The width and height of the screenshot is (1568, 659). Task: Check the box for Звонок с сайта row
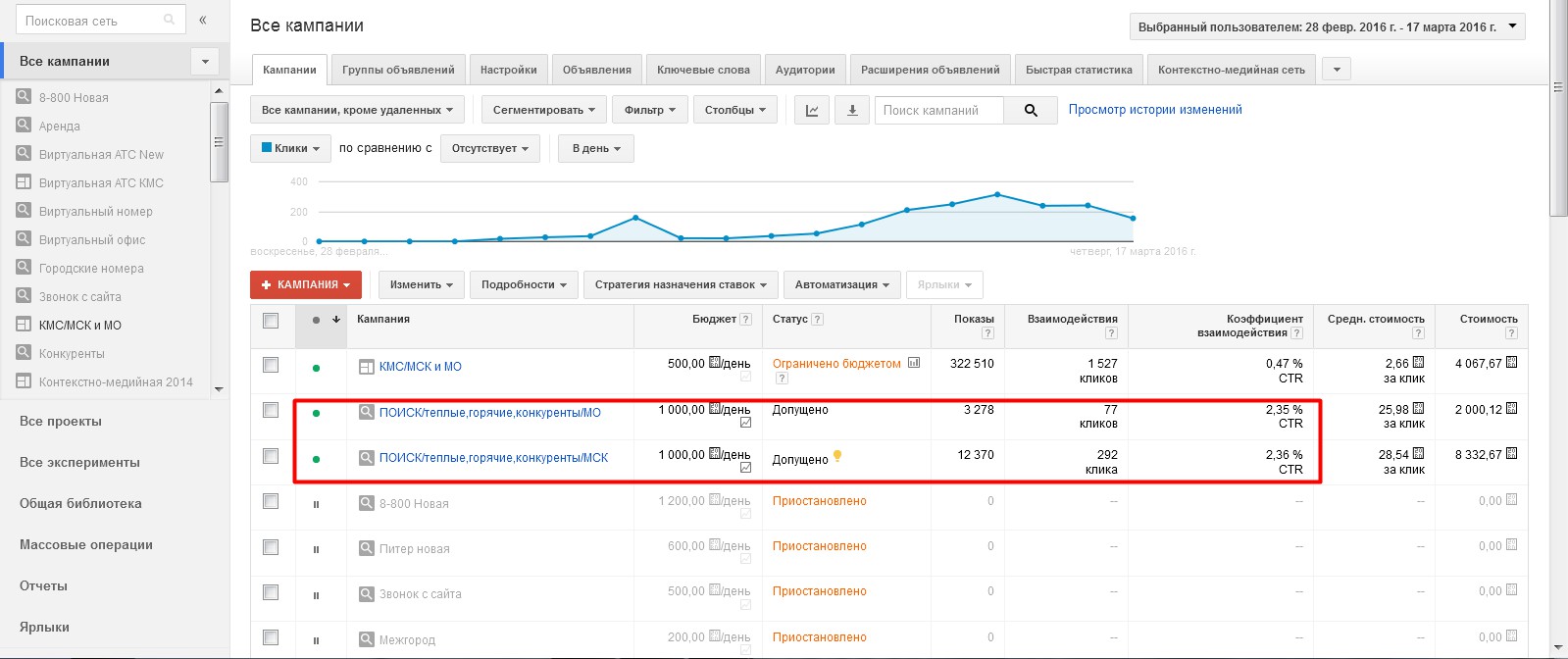tap(271, 592)
